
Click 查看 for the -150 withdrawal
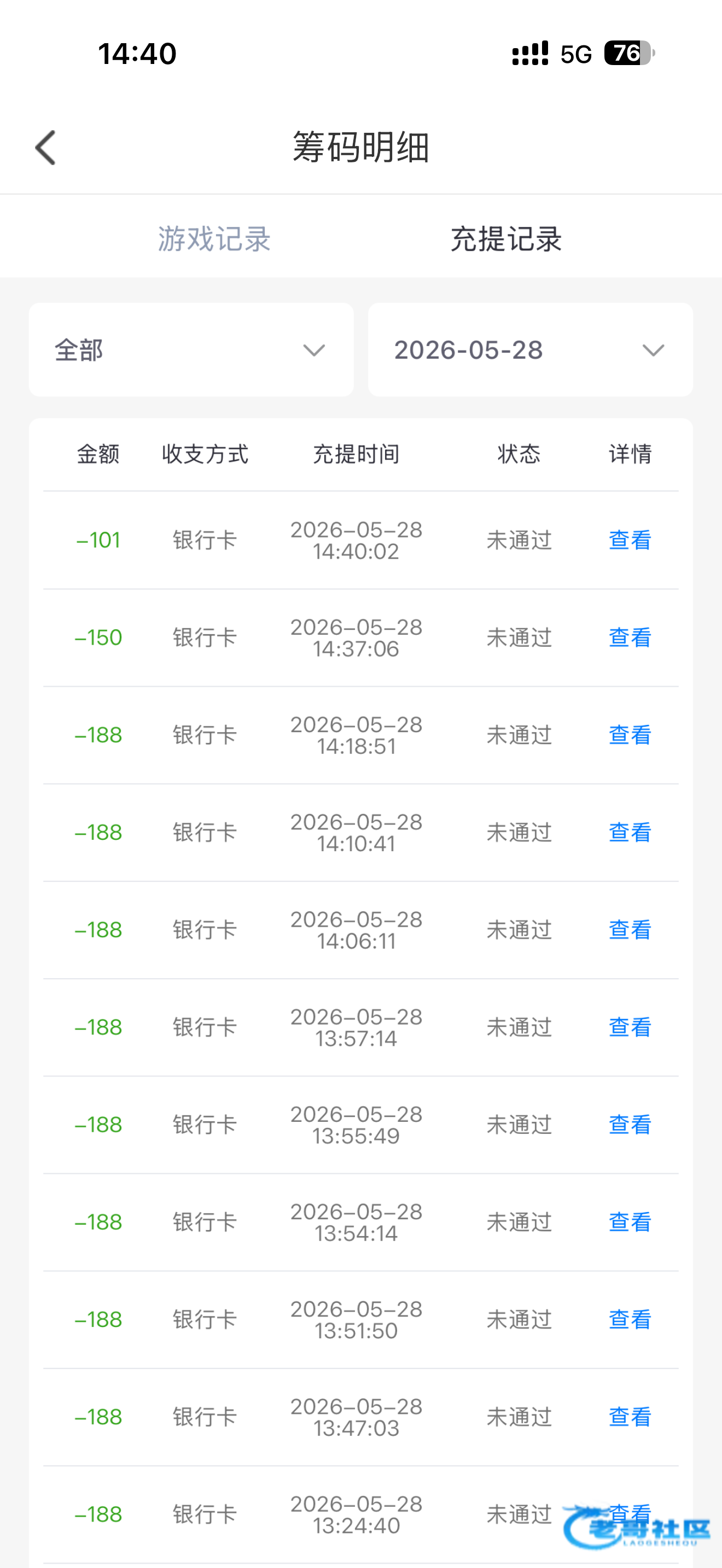point(630,637)
